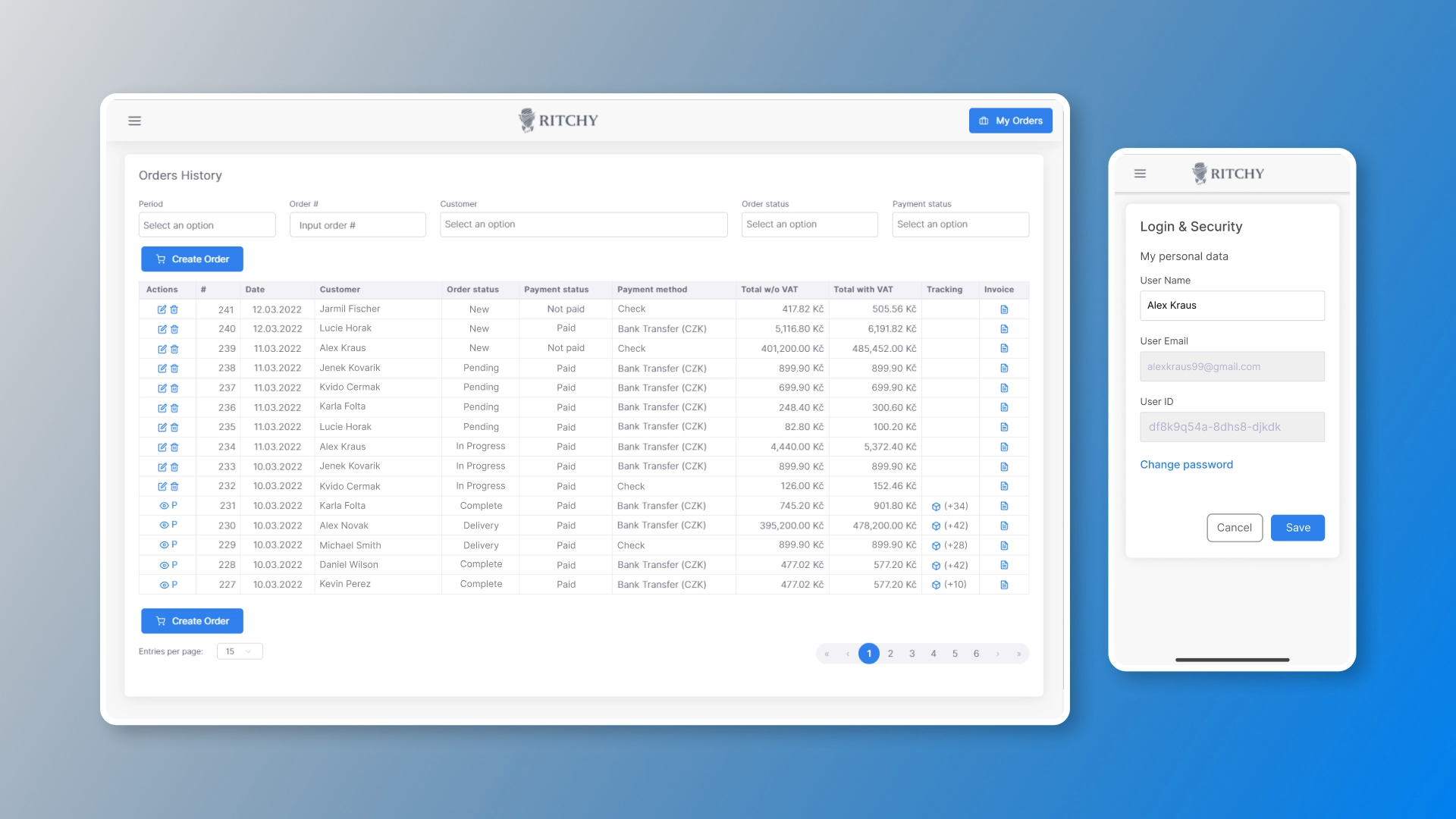
Task: Click edit icon for order 241
Action: pyautogui.click(x=162, y=309)
